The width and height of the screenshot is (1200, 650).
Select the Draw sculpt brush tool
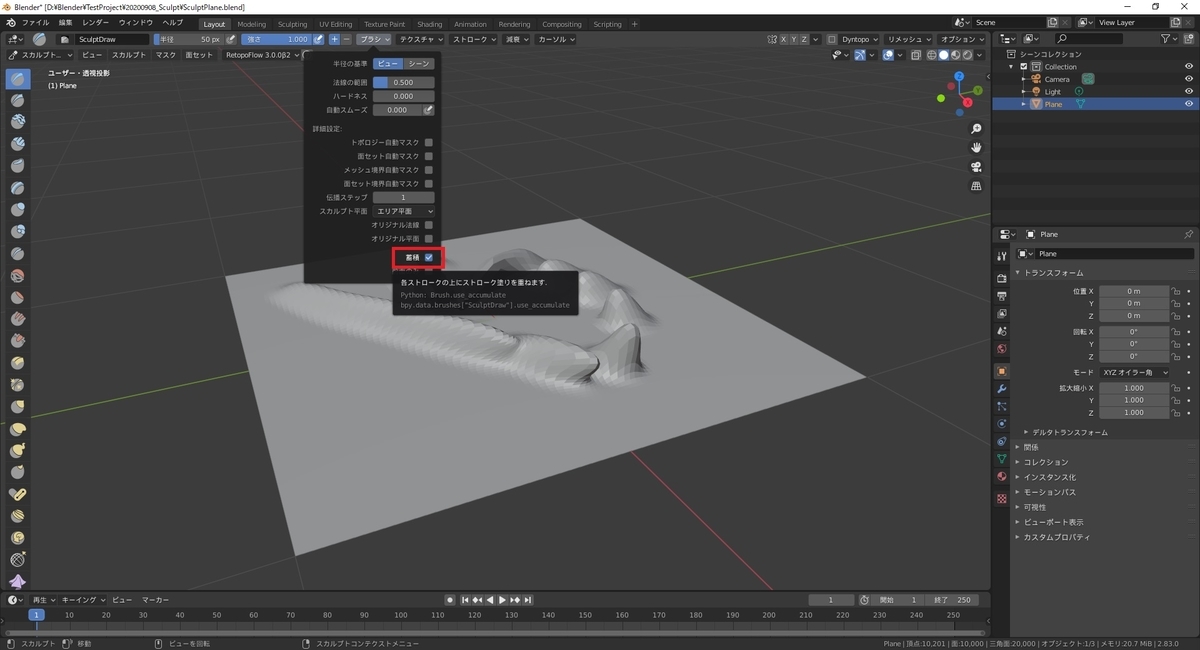(17, 79)
